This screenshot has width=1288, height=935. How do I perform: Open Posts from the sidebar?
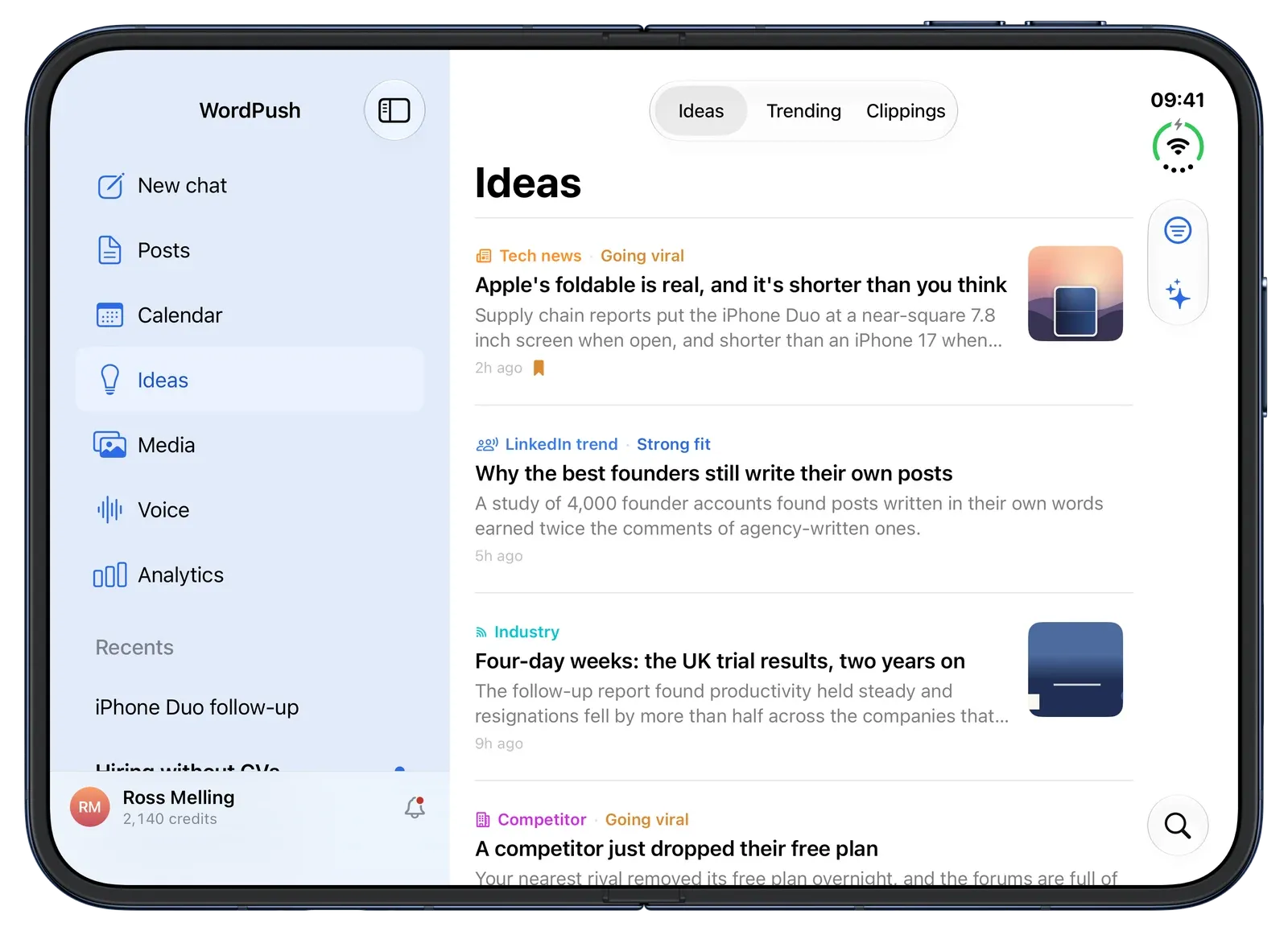click(x=250, y=250)
